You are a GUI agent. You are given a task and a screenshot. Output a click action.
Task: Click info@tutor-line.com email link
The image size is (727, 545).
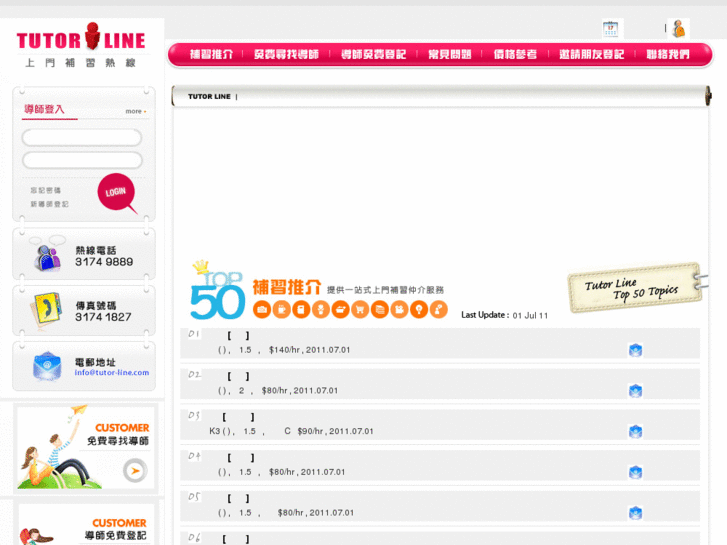112,372
